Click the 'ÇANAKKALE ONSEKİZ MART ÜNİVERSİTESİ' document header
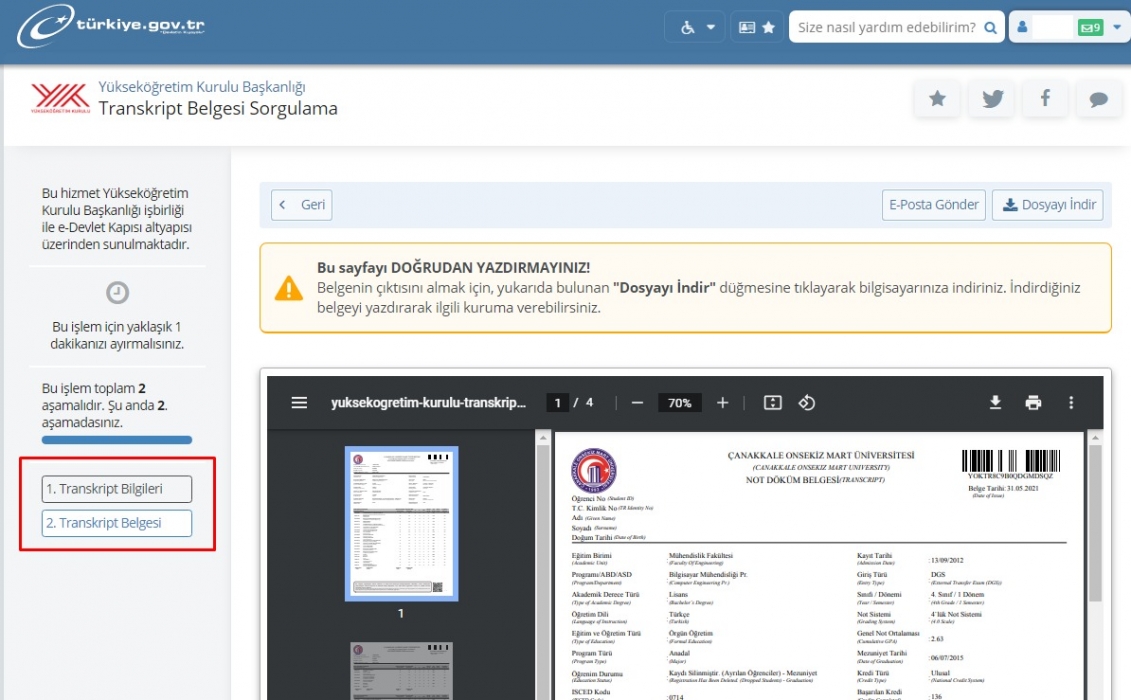The image size is (1131, 700). pyautogui.click(x=821, y=455)
